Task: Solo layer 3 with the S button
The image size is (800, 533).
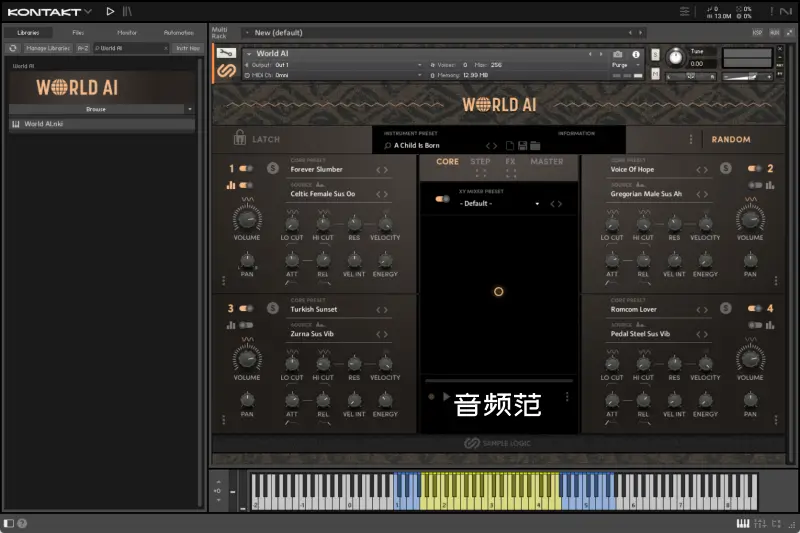Action: tap(272, 308)
